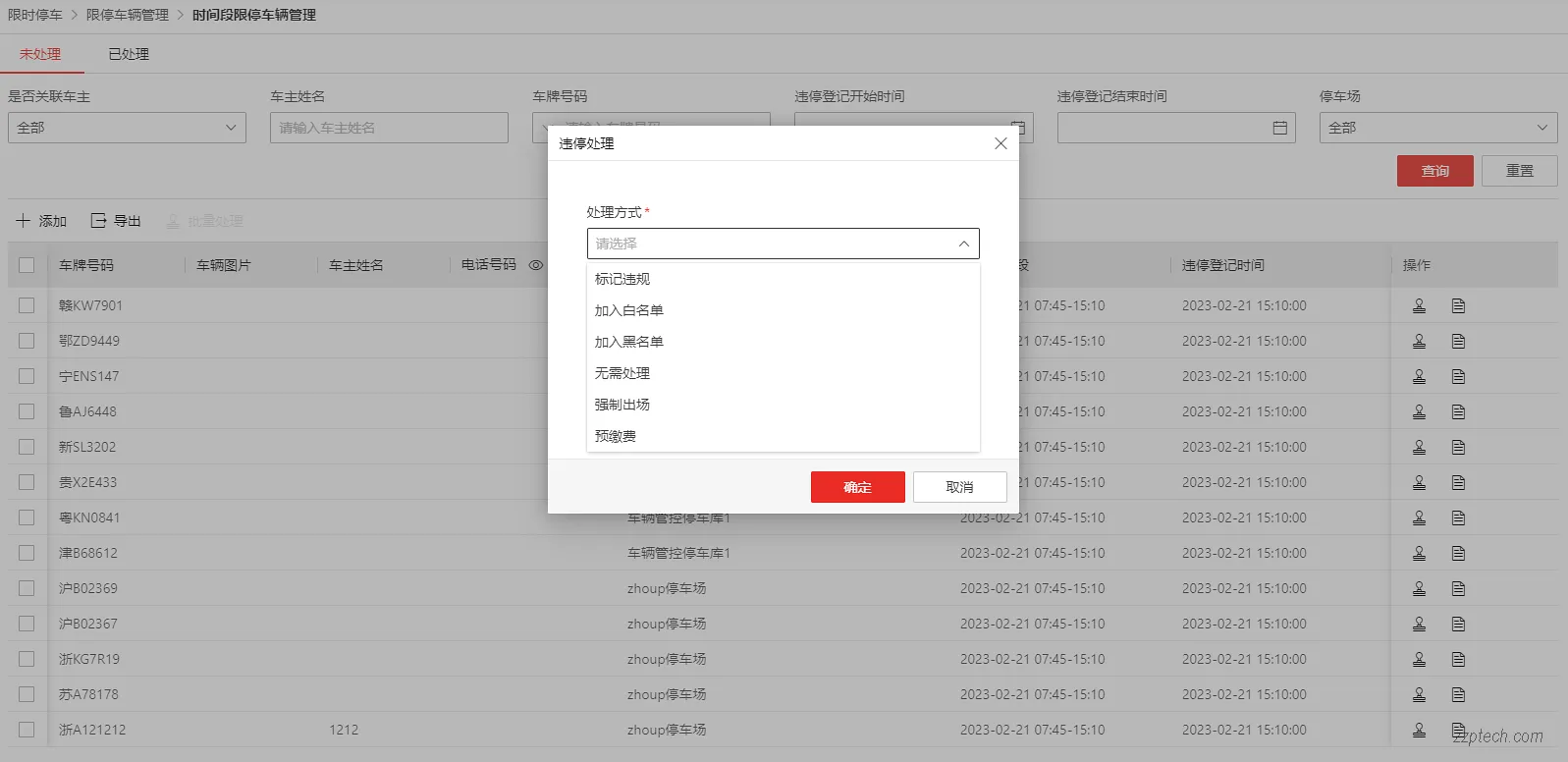Viewport: 1568px width, 762px height.
Task: Click the 违停登记结束时间 date field
Action: 1176,128
